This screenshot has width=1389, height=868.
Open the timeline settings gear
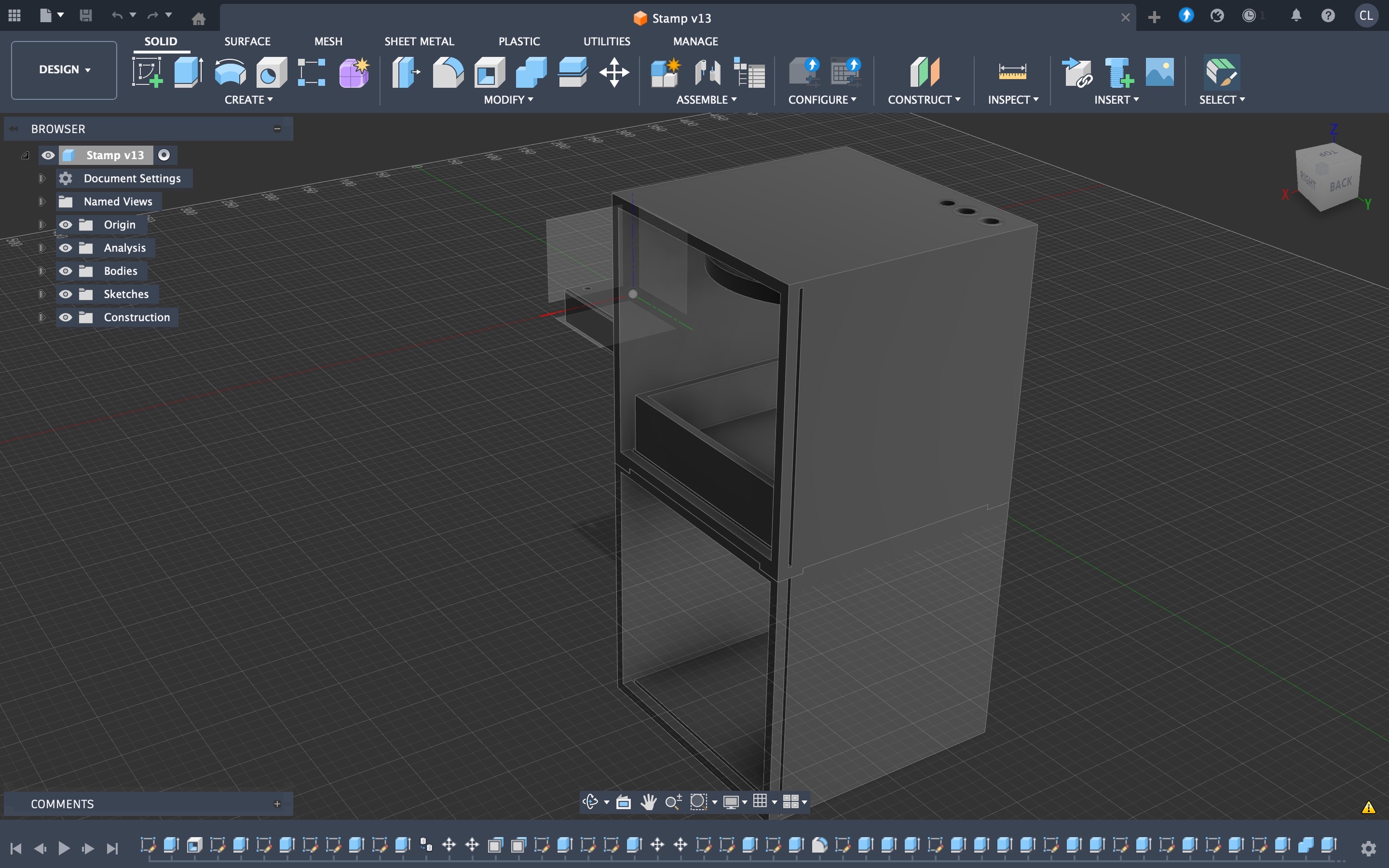[x=1368, y=848]
